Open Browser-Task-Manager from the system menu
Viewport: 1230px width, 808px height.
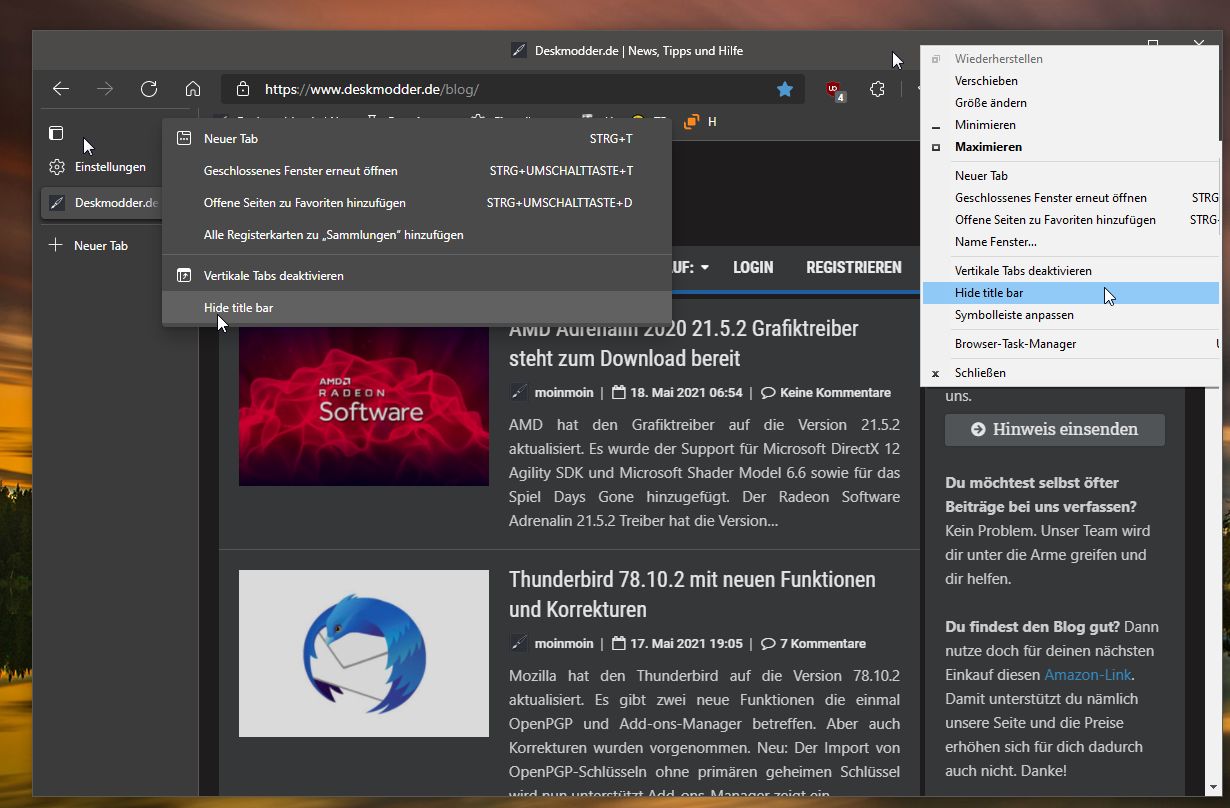pyautogui.click(x=1072, y=344)
